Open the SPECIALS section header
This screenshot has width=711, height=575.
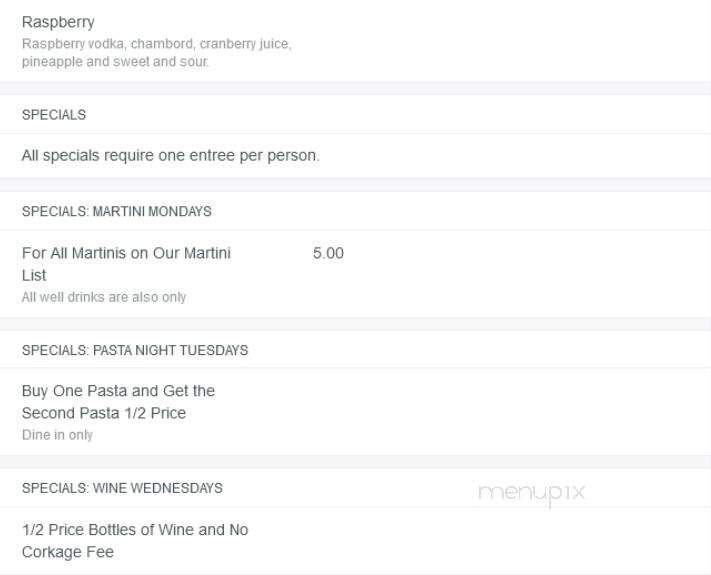[x=54, y=115]
